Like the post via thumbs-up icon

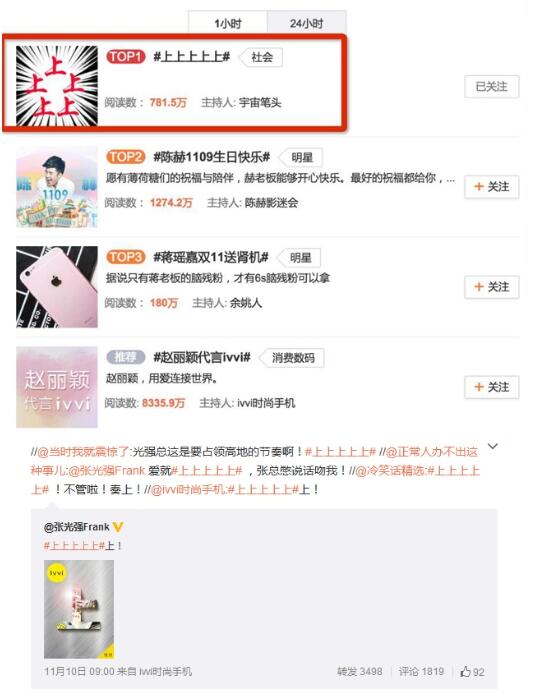[x=465, y=671]
